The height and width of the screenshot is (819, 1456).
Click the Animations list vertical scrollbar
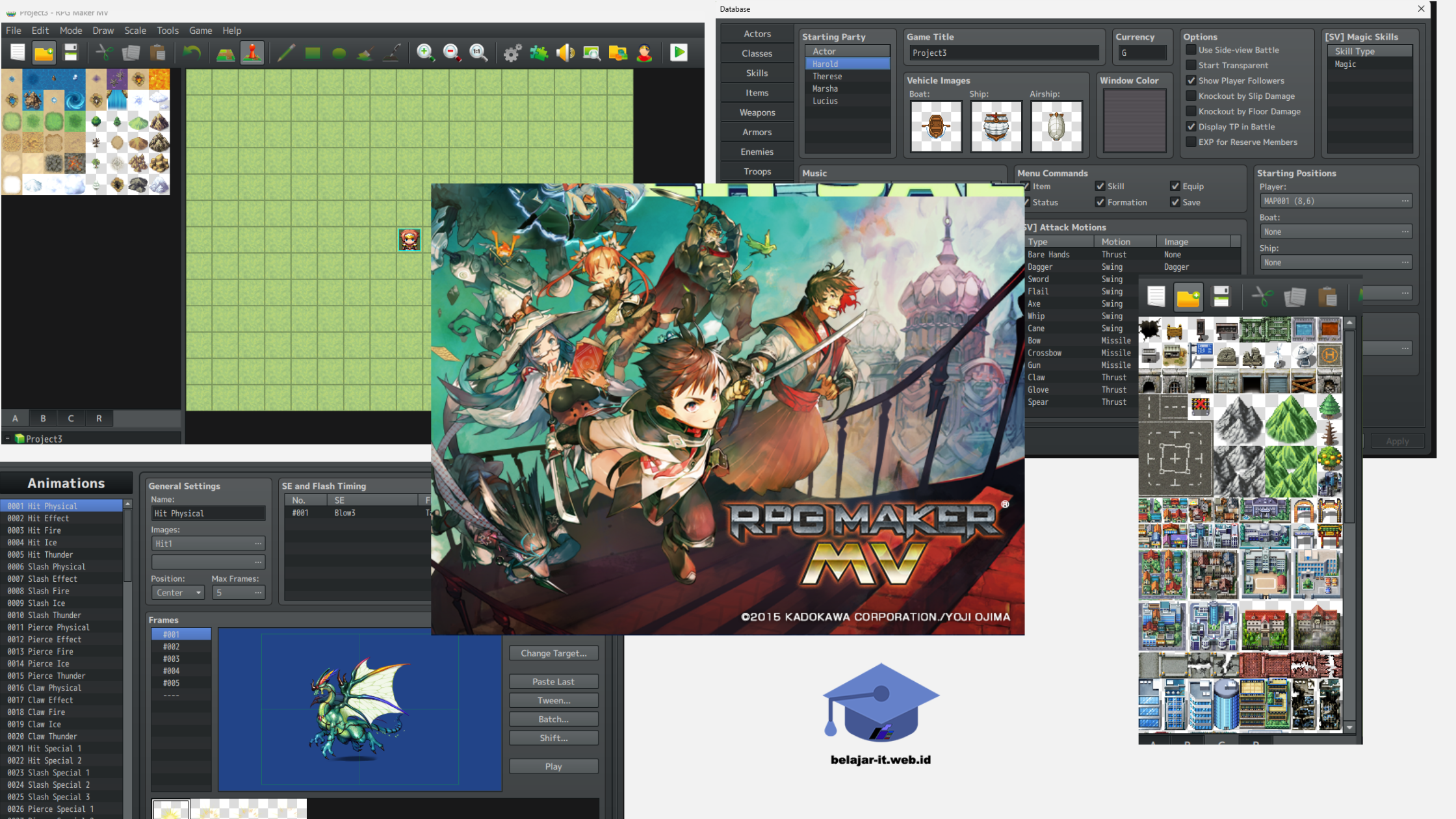[x=127, y=658]
